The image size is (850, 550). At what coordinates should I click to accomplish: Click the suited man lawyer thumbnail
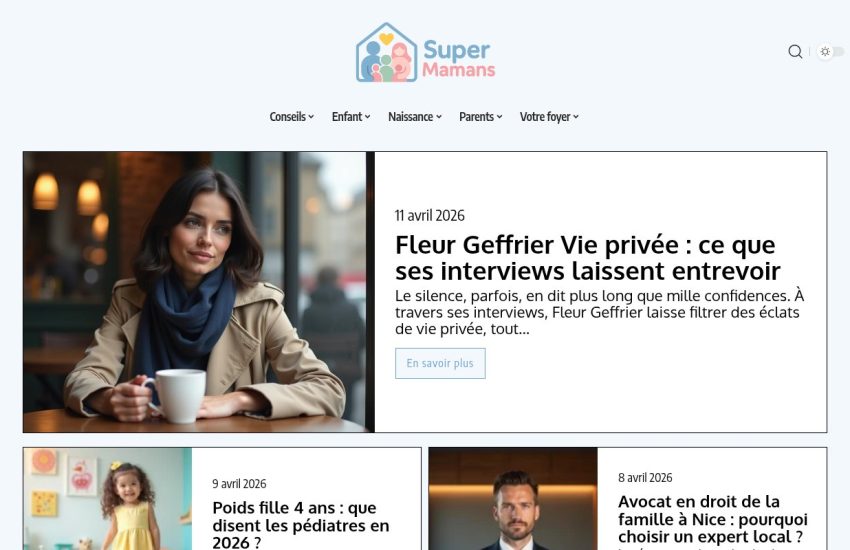pyautogui.click(x=513, y=499)
